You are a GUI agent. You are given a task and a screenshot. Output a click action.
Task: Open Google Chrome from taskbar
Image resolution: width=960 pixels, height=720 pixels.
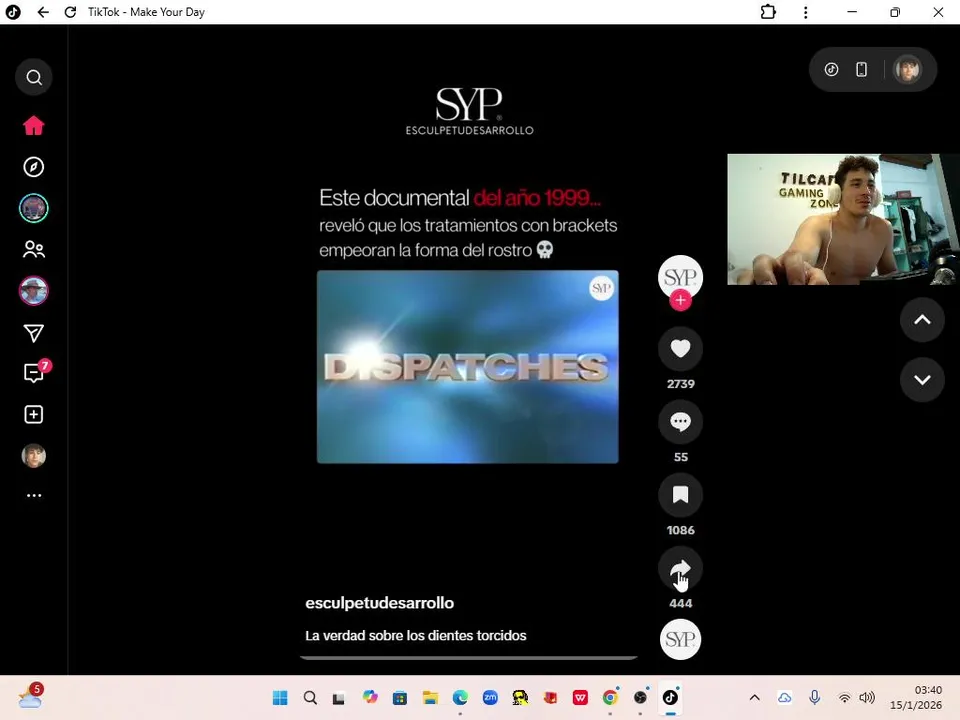click(610, 697)
